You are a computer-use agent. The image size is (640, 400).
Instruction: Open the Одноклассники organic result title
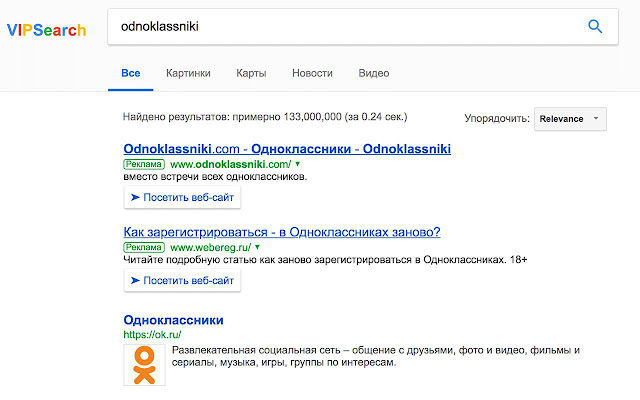(173, 320)
